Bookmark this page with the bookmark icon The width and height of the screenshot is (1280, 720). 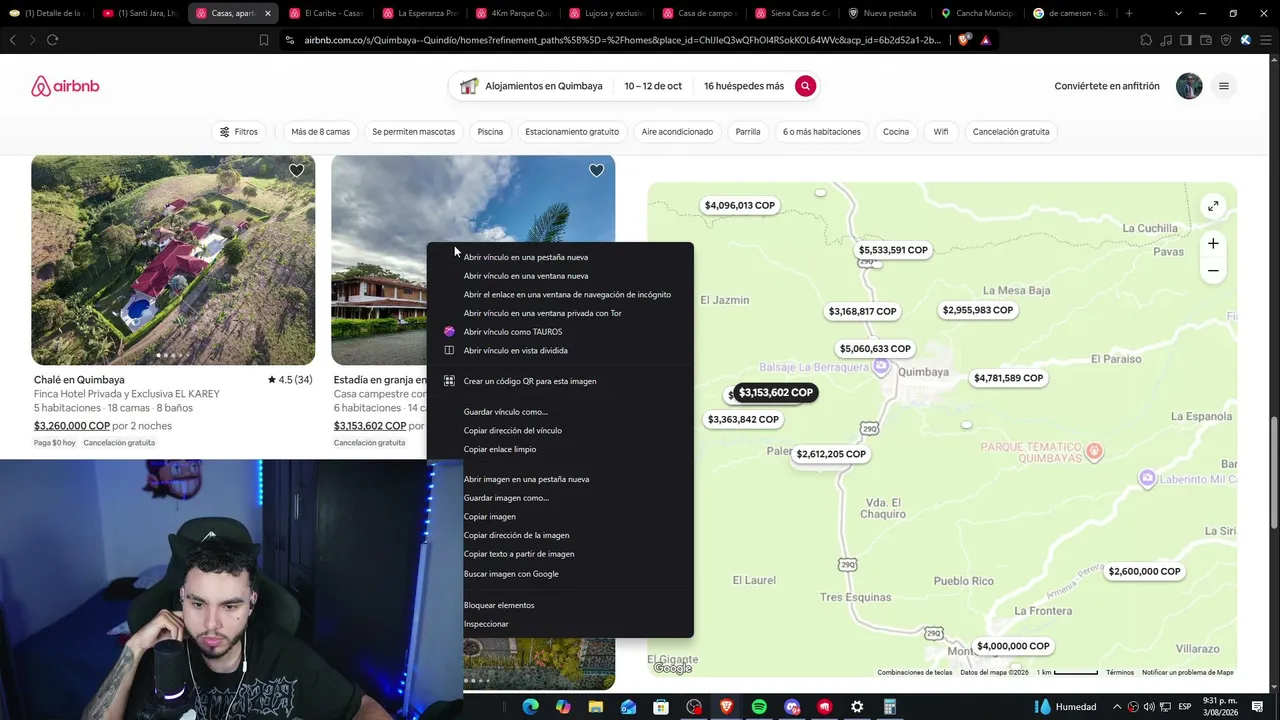tap(264, 40)
